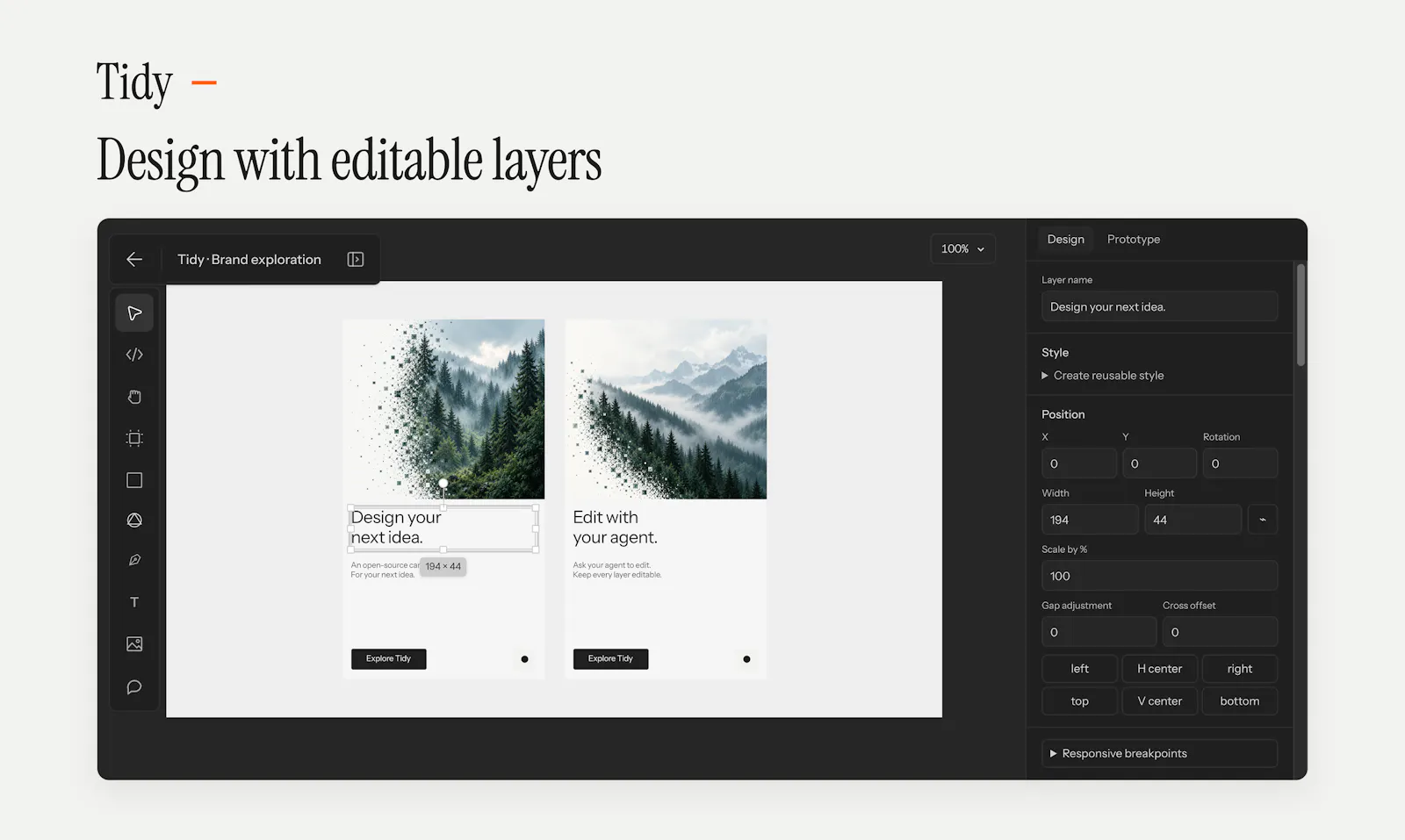
Task: Switch to the Prototype tab
Action: pyautogui.click(x=1134, y=240)
